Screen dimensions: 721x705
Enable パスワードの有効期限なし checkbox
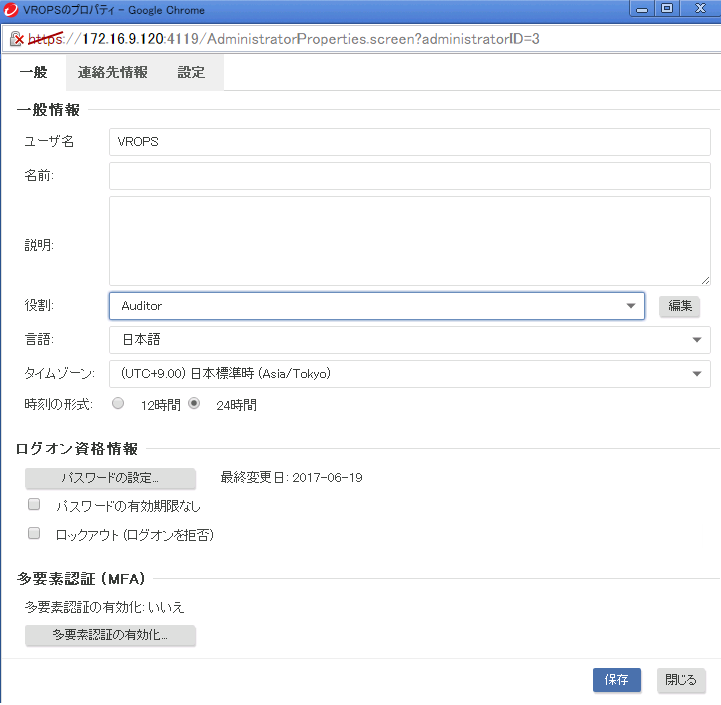click(x=34, y=504)
